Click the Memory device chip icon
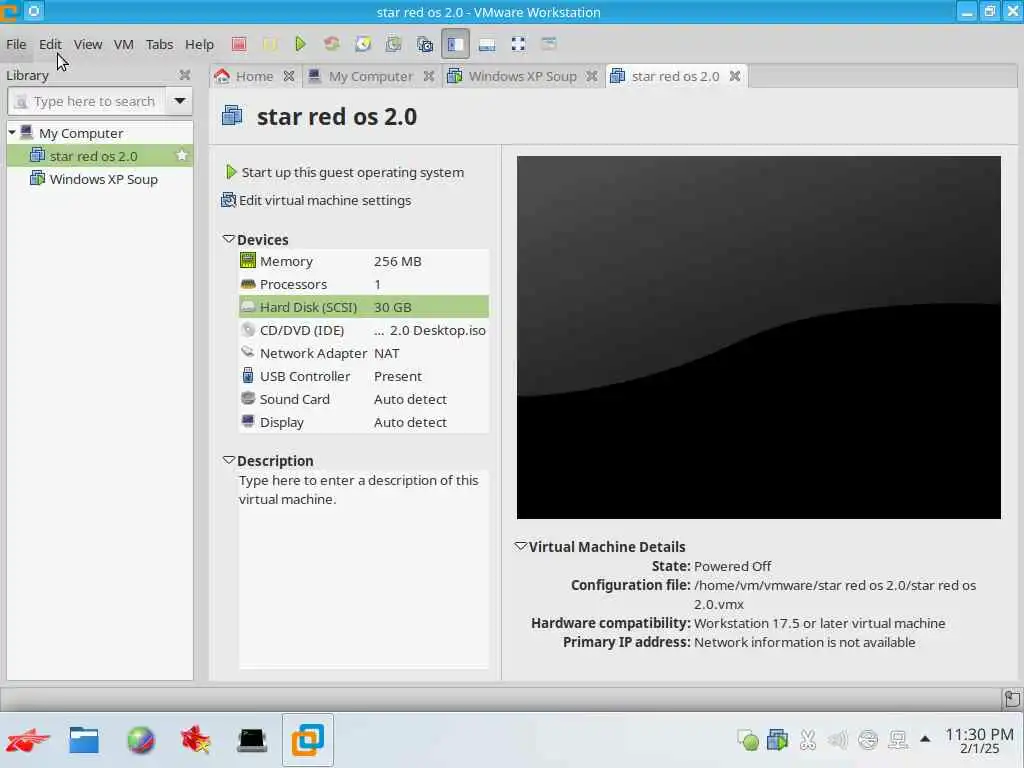 [248, 261]
